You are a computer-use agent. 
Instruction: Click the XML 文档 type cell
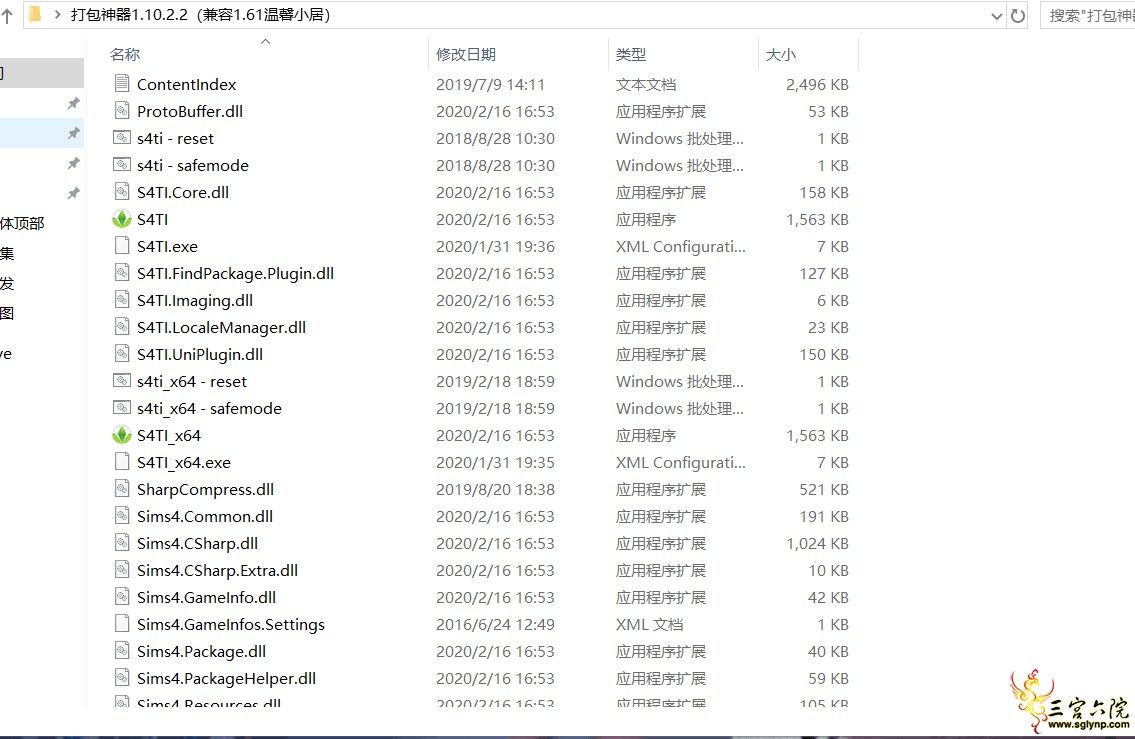point(649,624)
